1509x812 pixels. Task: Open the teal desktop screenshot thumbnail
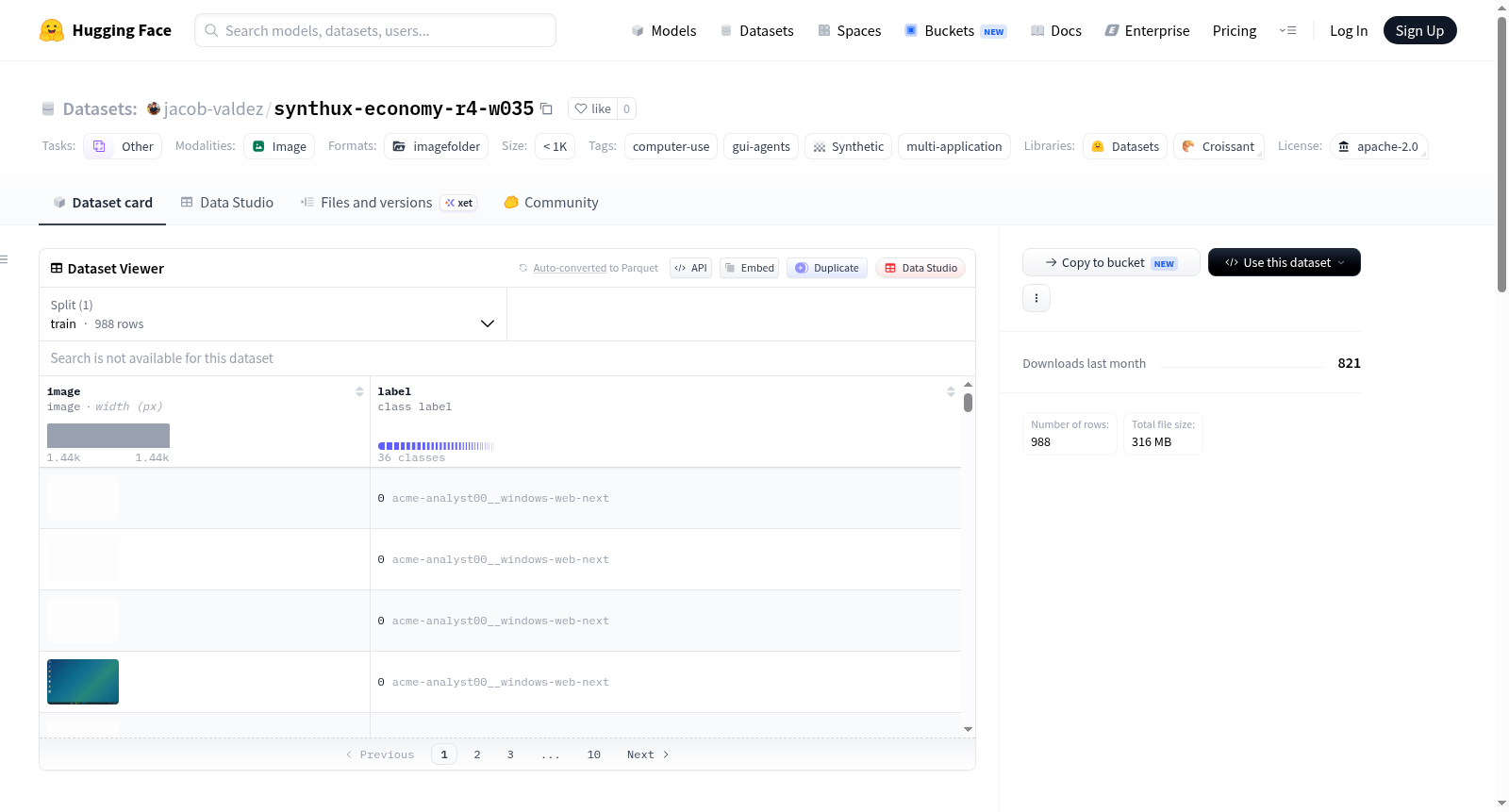coord(83,682)
